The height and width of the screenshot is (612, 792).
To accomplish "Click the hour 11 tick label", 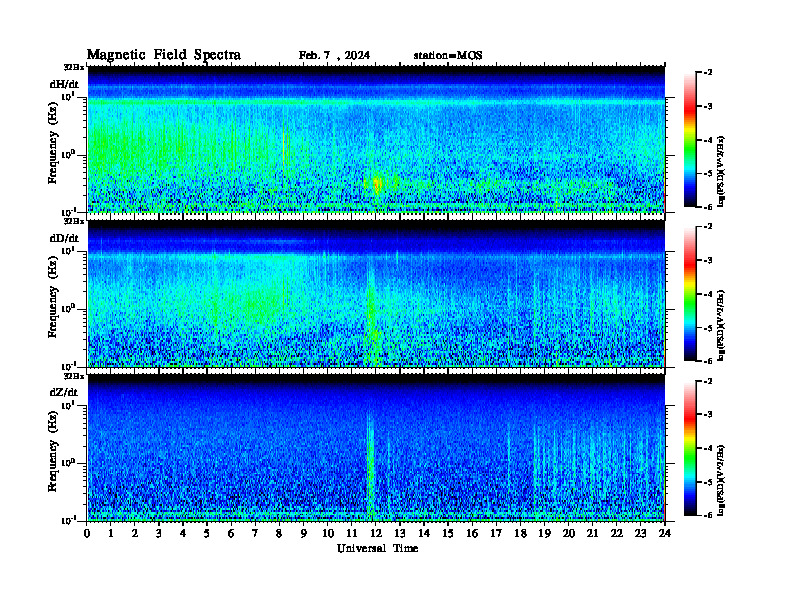I will coord(352,534).
